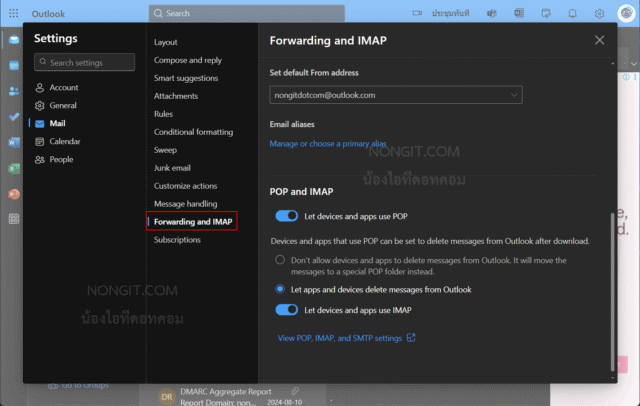The height and width of the screenshot is (406, 640).
Task: Toggle Let devices and apps use POP
Action: (x=287, y=216)
